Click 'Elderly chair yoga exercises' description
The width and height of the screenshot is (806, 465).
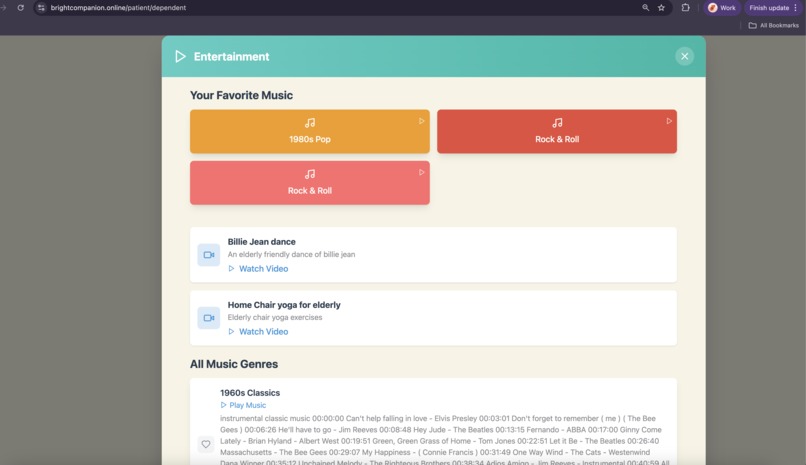[275, 318]
